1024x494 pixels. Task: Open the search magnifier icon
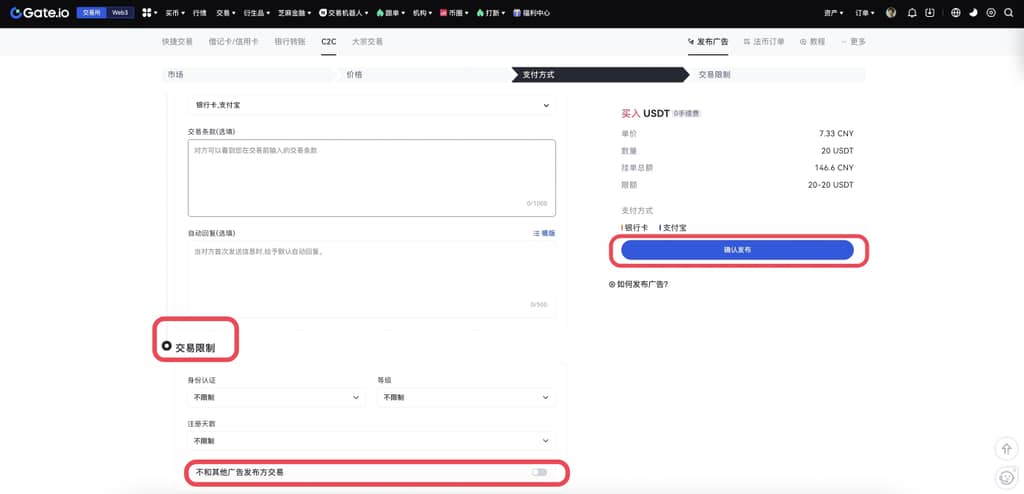[1008, 13]
